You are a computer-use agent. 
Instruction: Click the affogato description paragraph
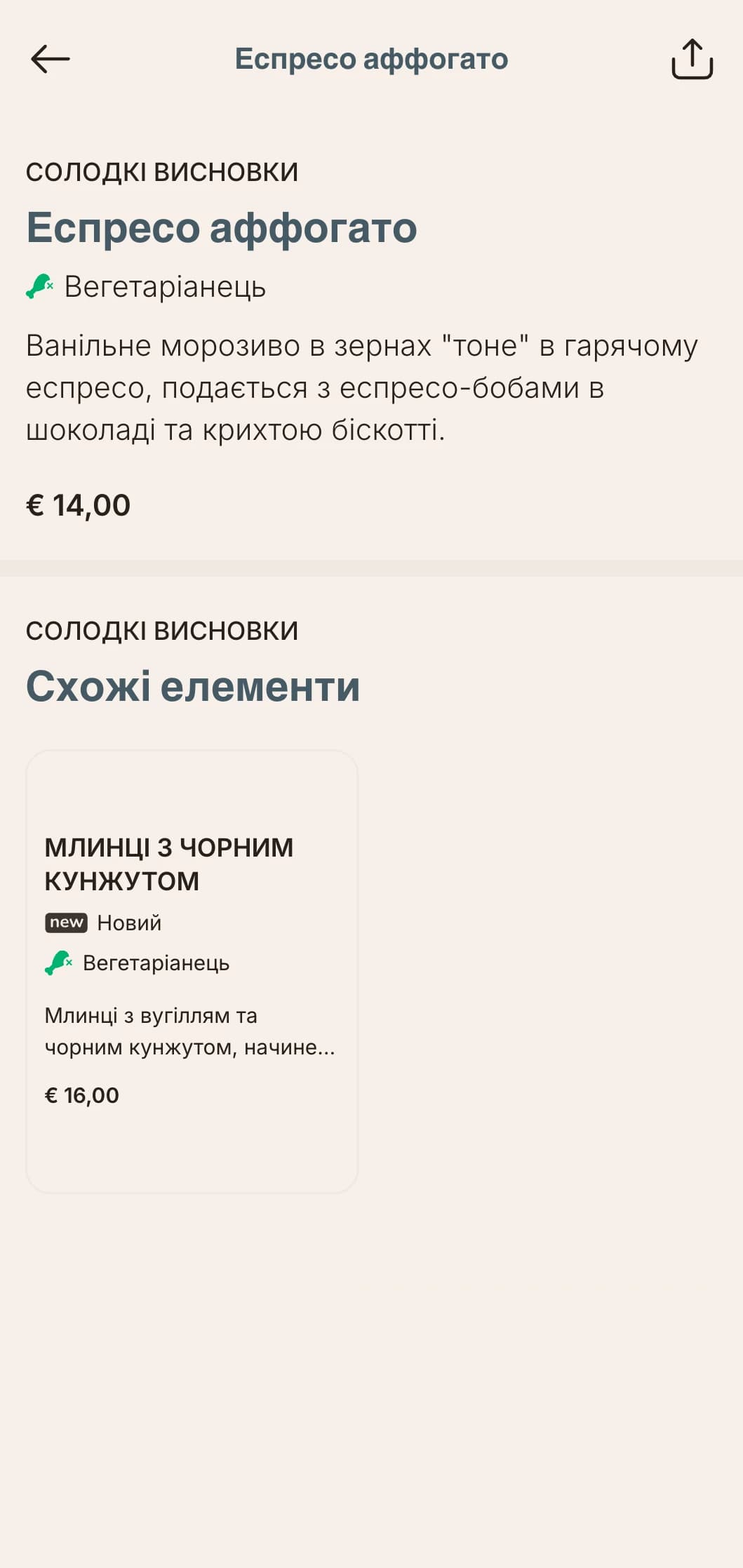click(362, 388)
